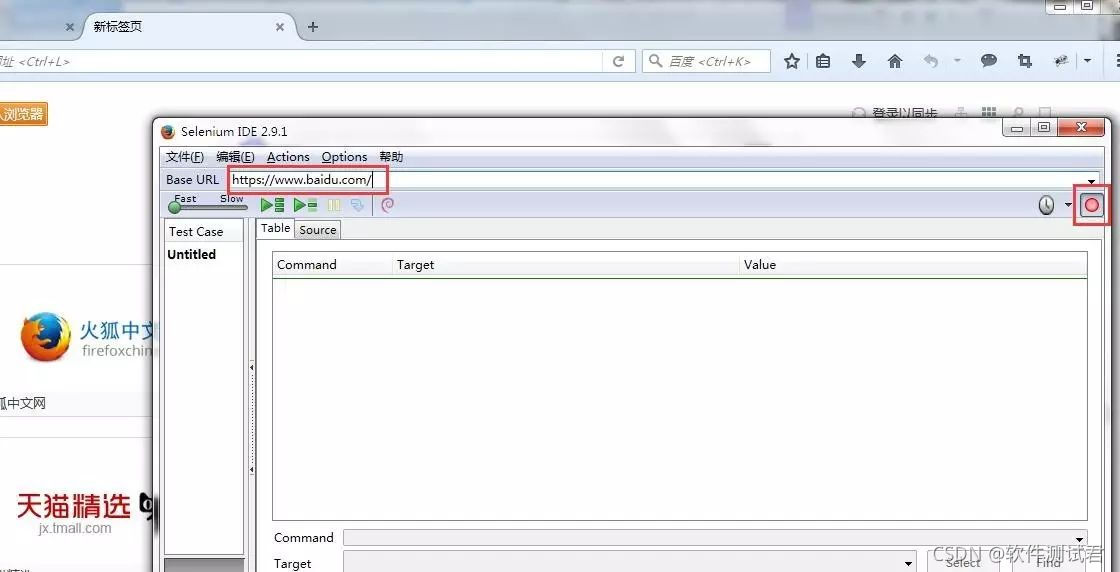Click the pause/resume icon
This screenshot has width=1120, height=572.
(x=334, y=205)
